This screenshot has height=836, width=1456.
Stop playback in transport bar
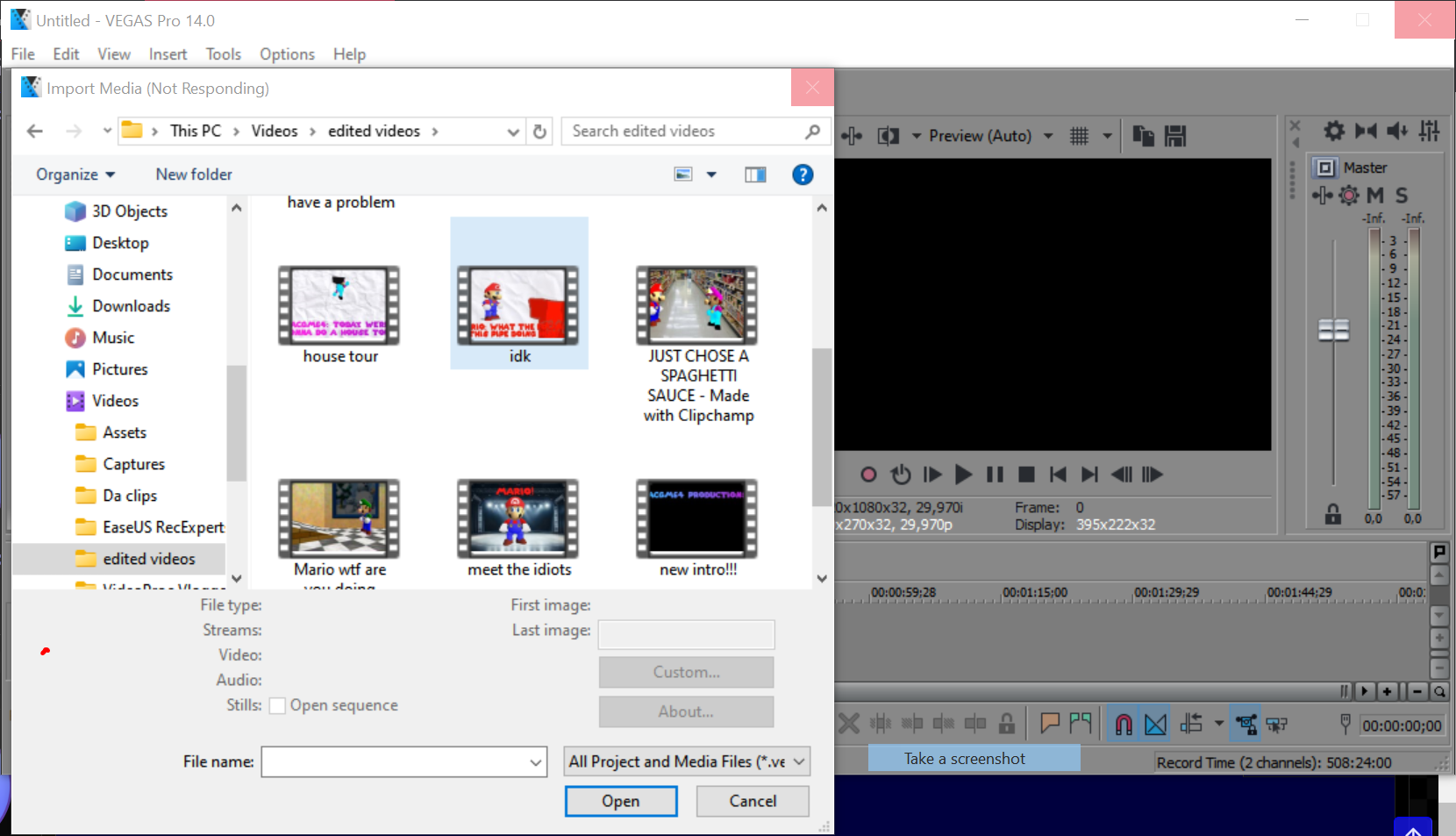click(x=1026, y=475)
